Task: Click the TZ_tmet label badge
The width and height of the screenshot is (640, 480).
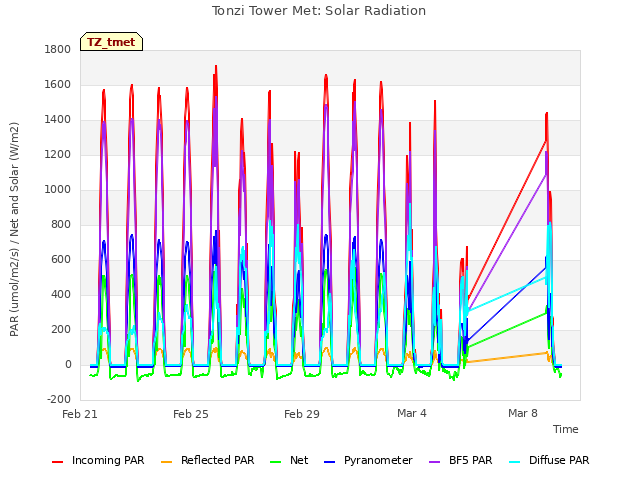Action: click(111, 42)
